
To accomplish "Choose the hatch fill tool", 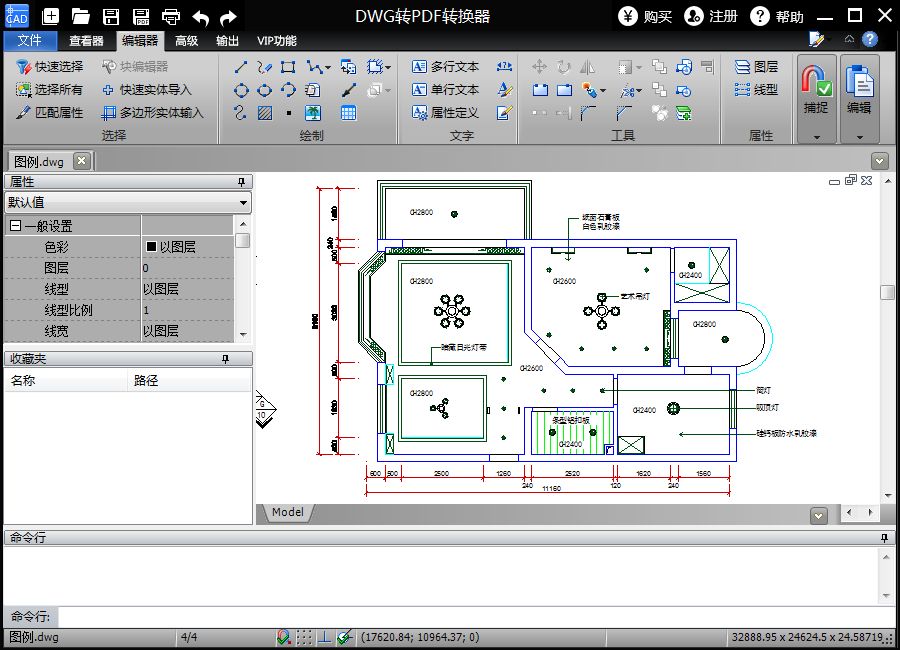I will tap(265, 113).
